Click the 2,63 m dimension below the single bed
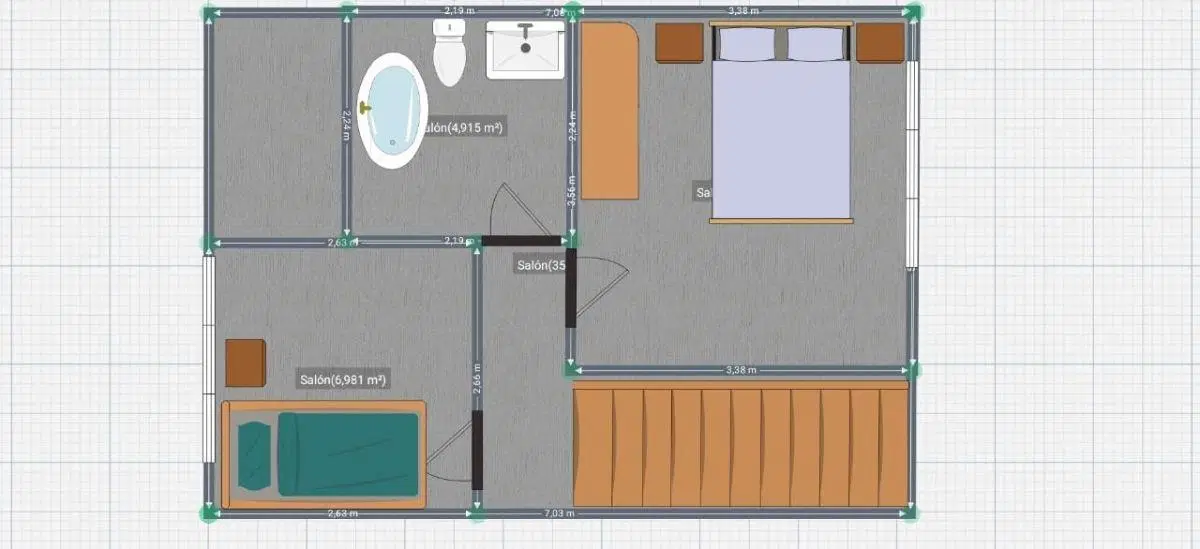Viewport: 1200px width, 549px height. coord(345,513)
